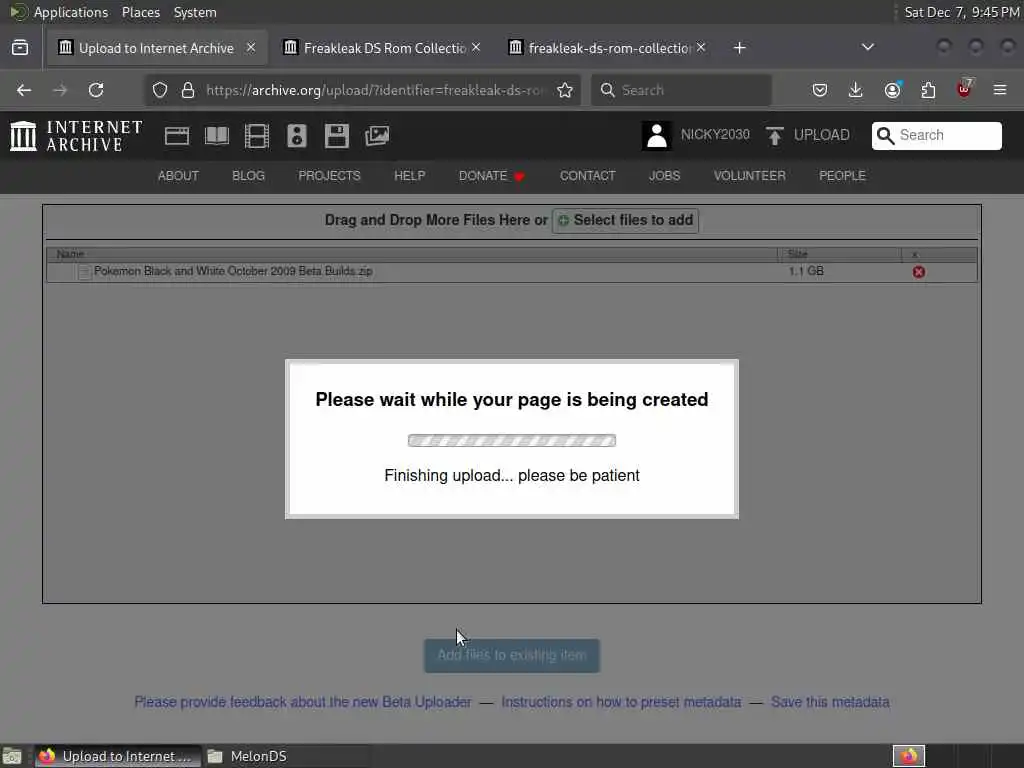The image size is (1024, 768).
Task: Close the Upload to Internet Archive tab
Action: tap(251, 48)
